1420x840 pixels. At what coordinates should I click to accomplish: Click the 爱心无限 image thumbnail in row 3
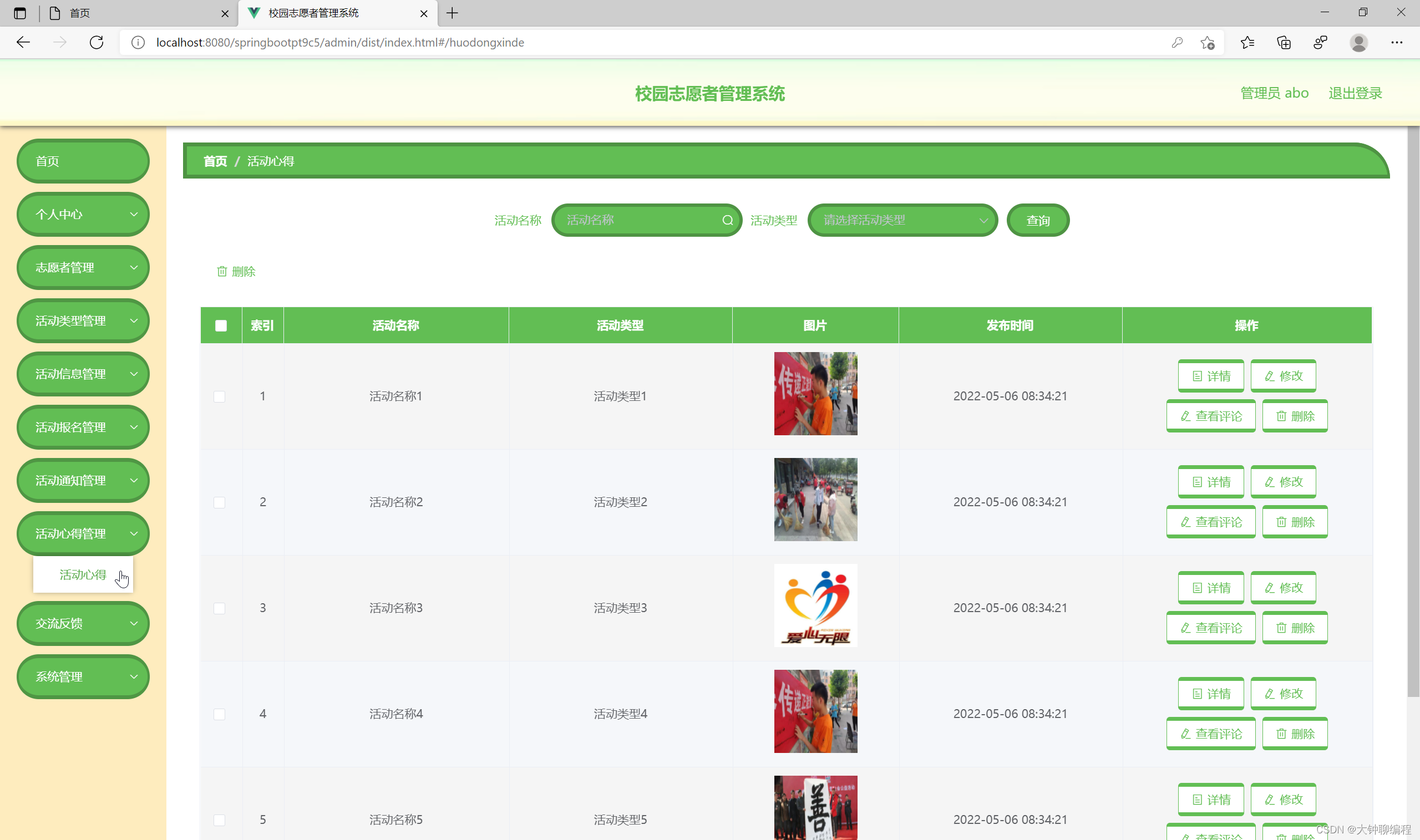tap(815, 605)
